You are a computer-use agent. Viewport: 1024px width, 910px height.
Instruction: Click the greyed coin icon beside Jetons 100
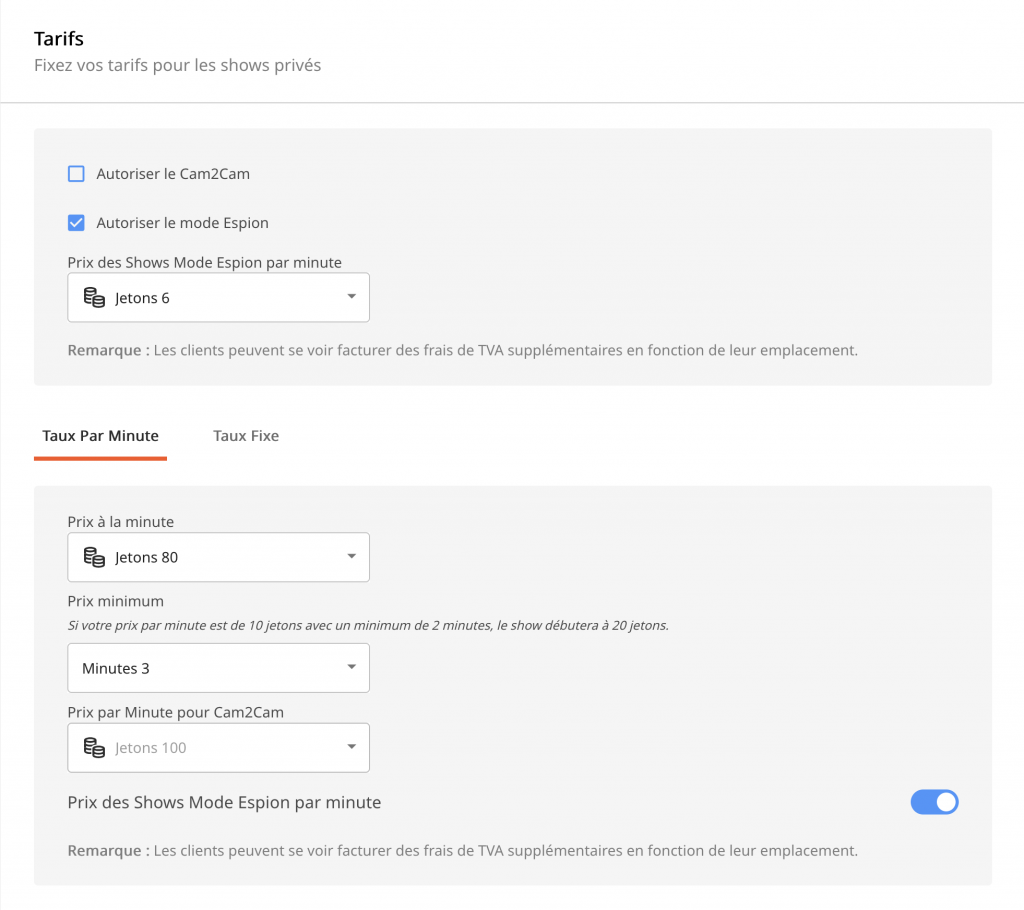point(94,748)
